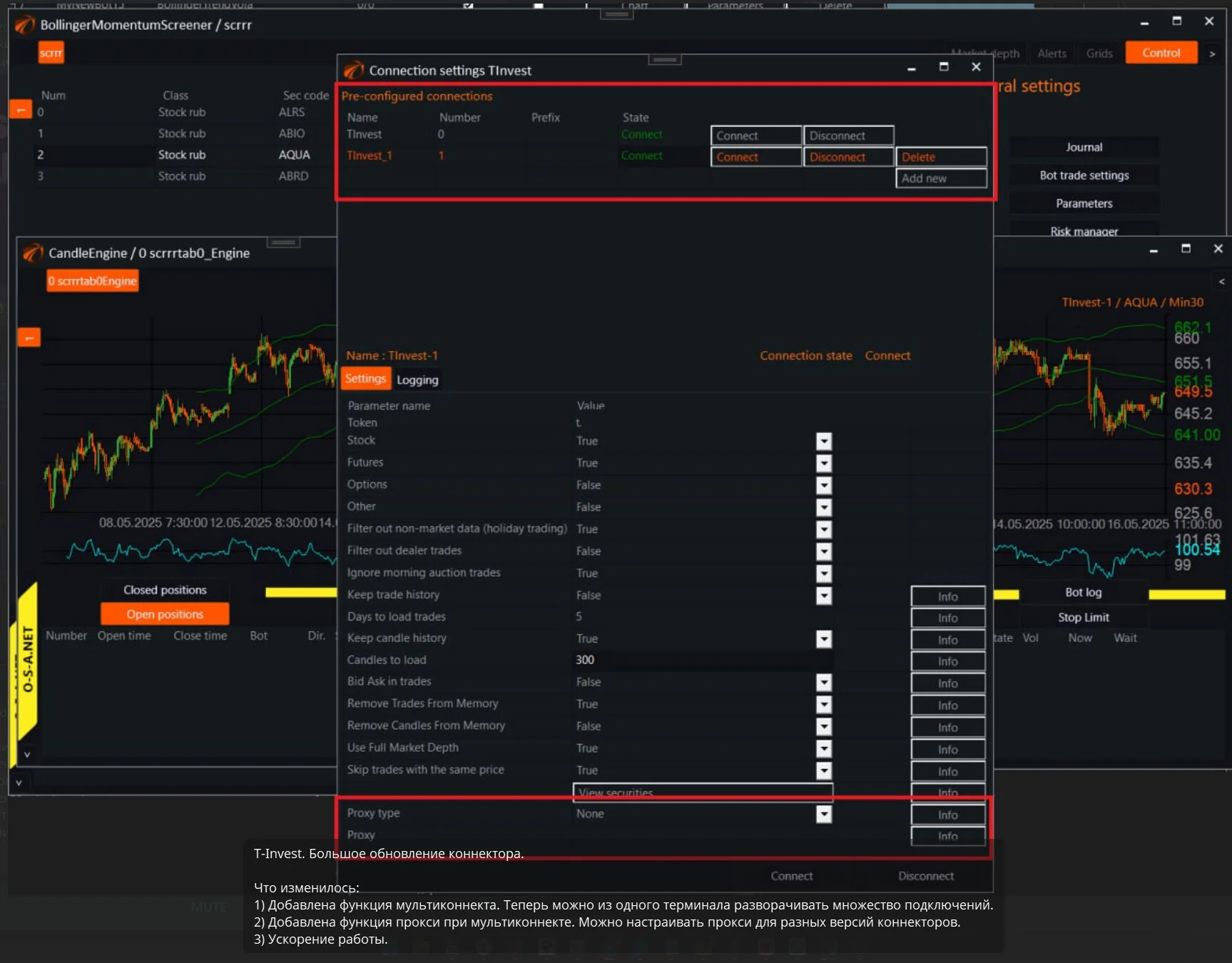1232x963 pixels.
Task: Open the Options parameter dropdown
Action: (824, 486)
